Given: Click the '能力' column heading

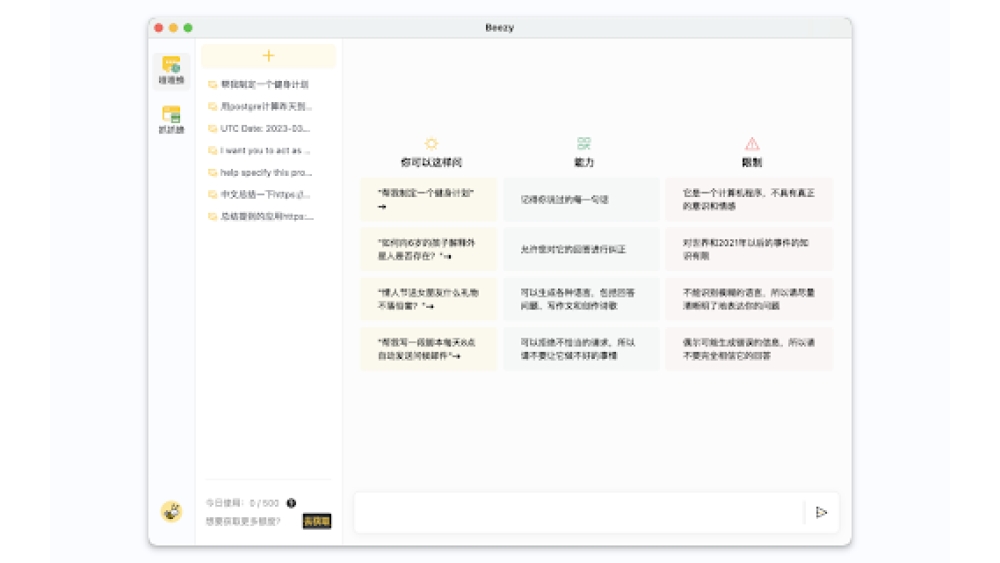Looking at the screenshot, I should (584, 163).
